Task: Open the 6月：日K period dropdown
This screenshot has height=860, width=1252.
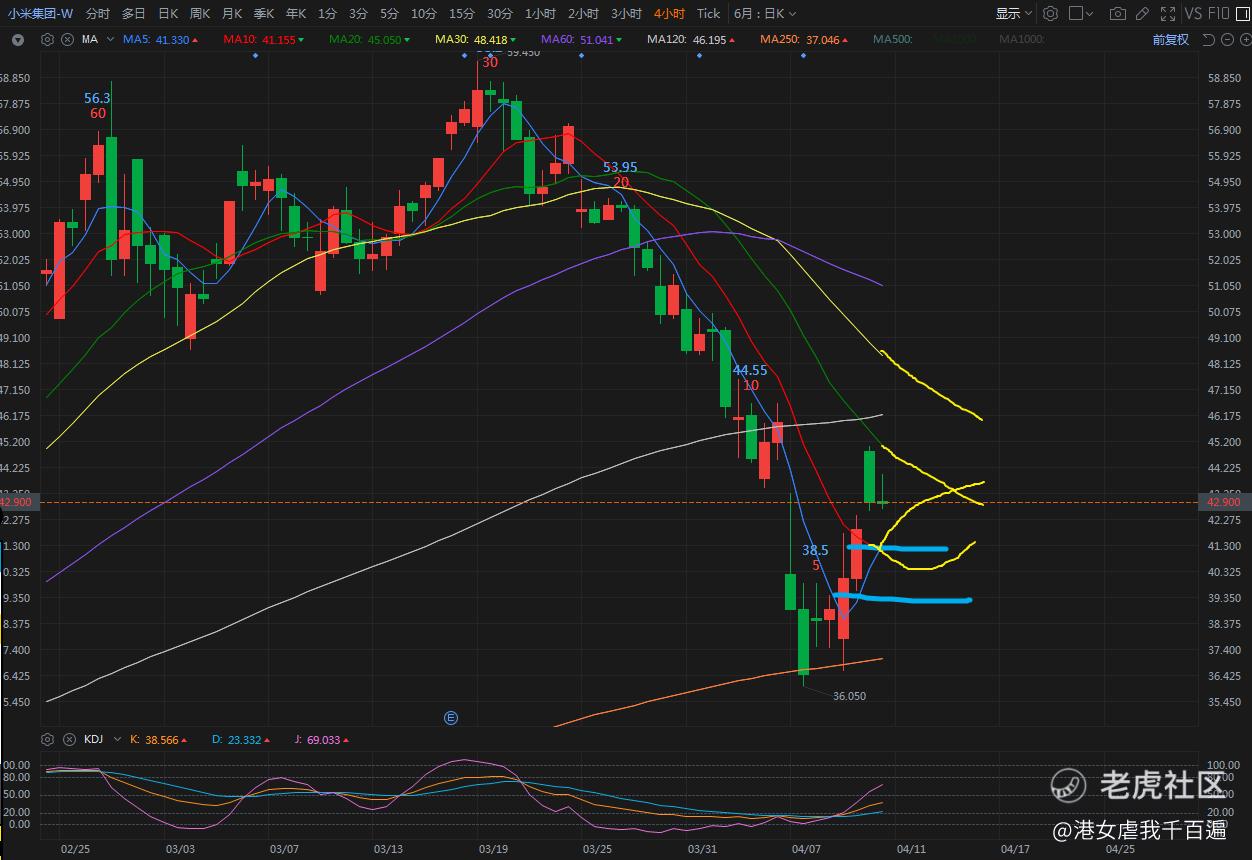Action: 765,13
